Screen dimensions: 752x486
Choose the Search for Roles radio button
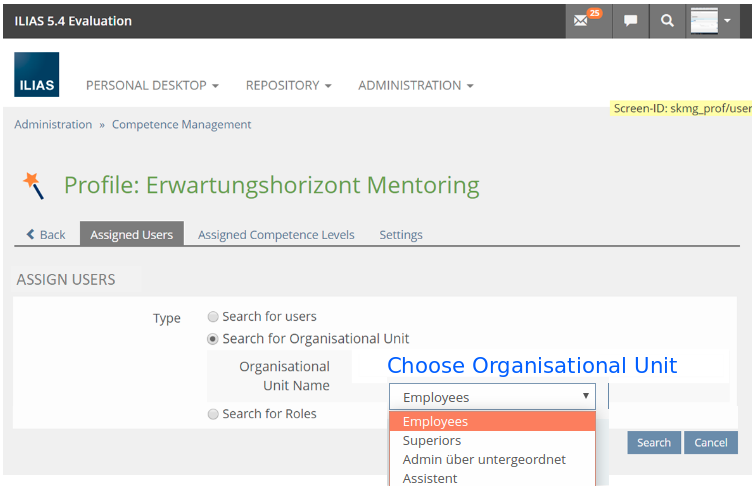pos(212,414)
